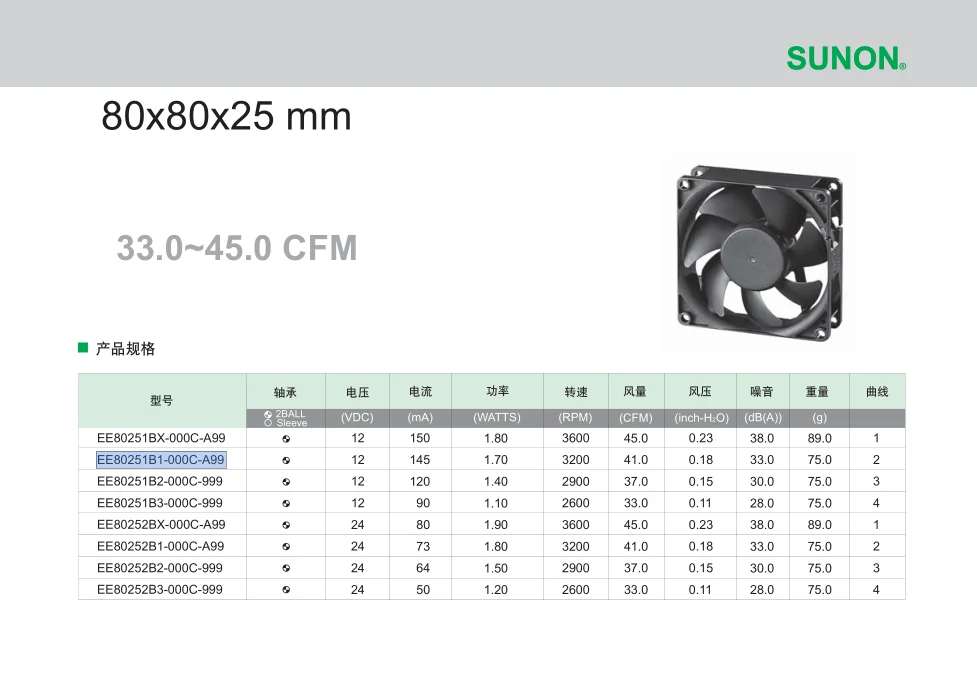Click the bearing symbol in the EE80251BX-000C-A99 row
977x683 pixels.
coord(286,439)
